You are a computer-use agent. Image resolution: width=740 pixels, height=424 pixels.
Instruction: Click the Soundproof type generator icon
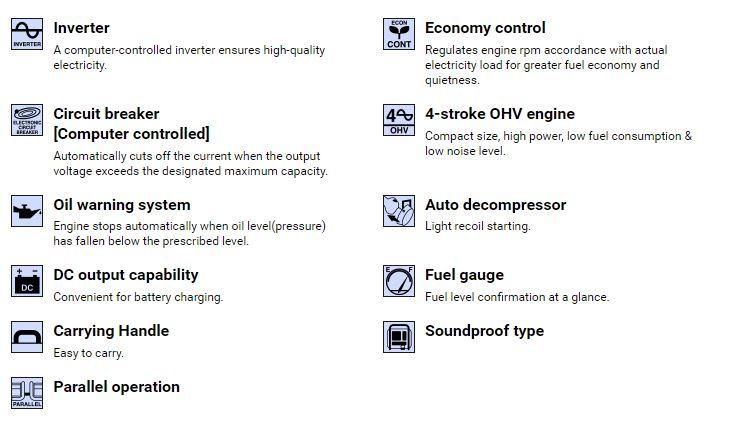pos(399,337)
